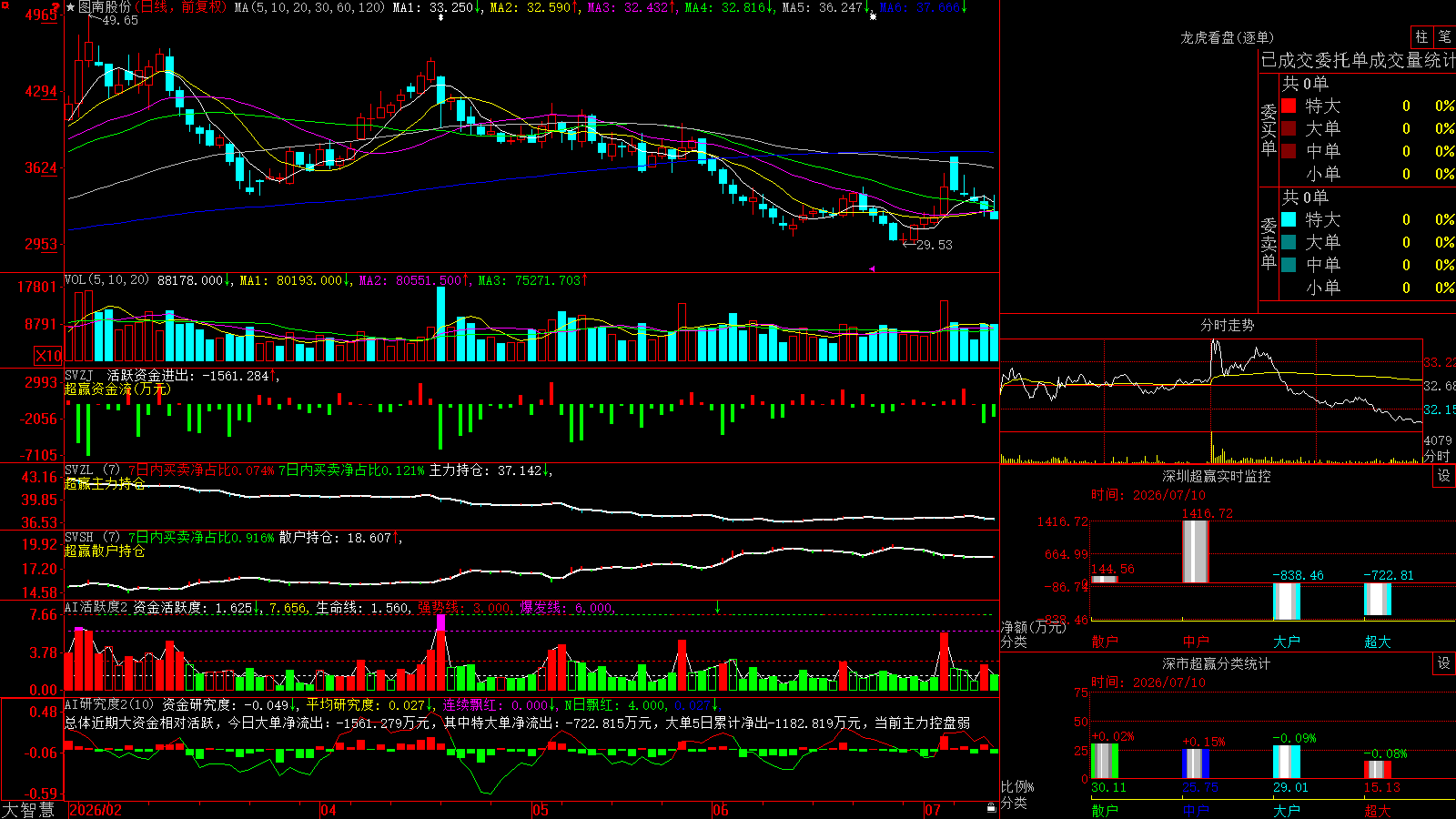The height and width of the screenshot is (819, 1456).
Task: Click the AI活跃度2 indicator label
Action: pos(96,607)
